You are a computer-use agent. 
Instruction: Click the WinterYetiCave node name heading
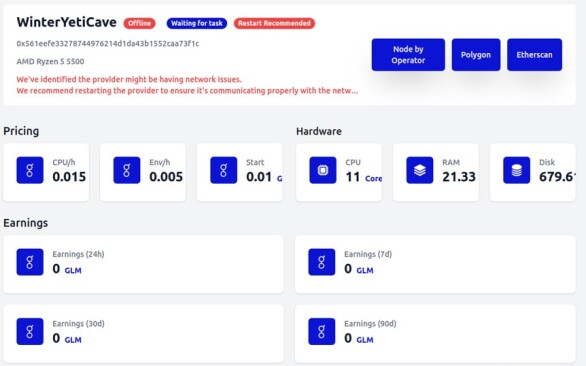[x=67, y=22]
